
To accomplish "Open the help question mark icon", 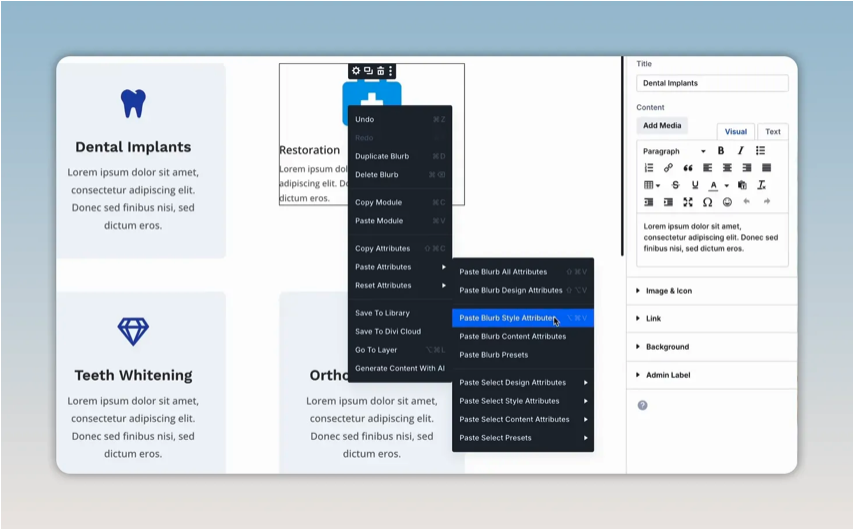I will [643, 405].
